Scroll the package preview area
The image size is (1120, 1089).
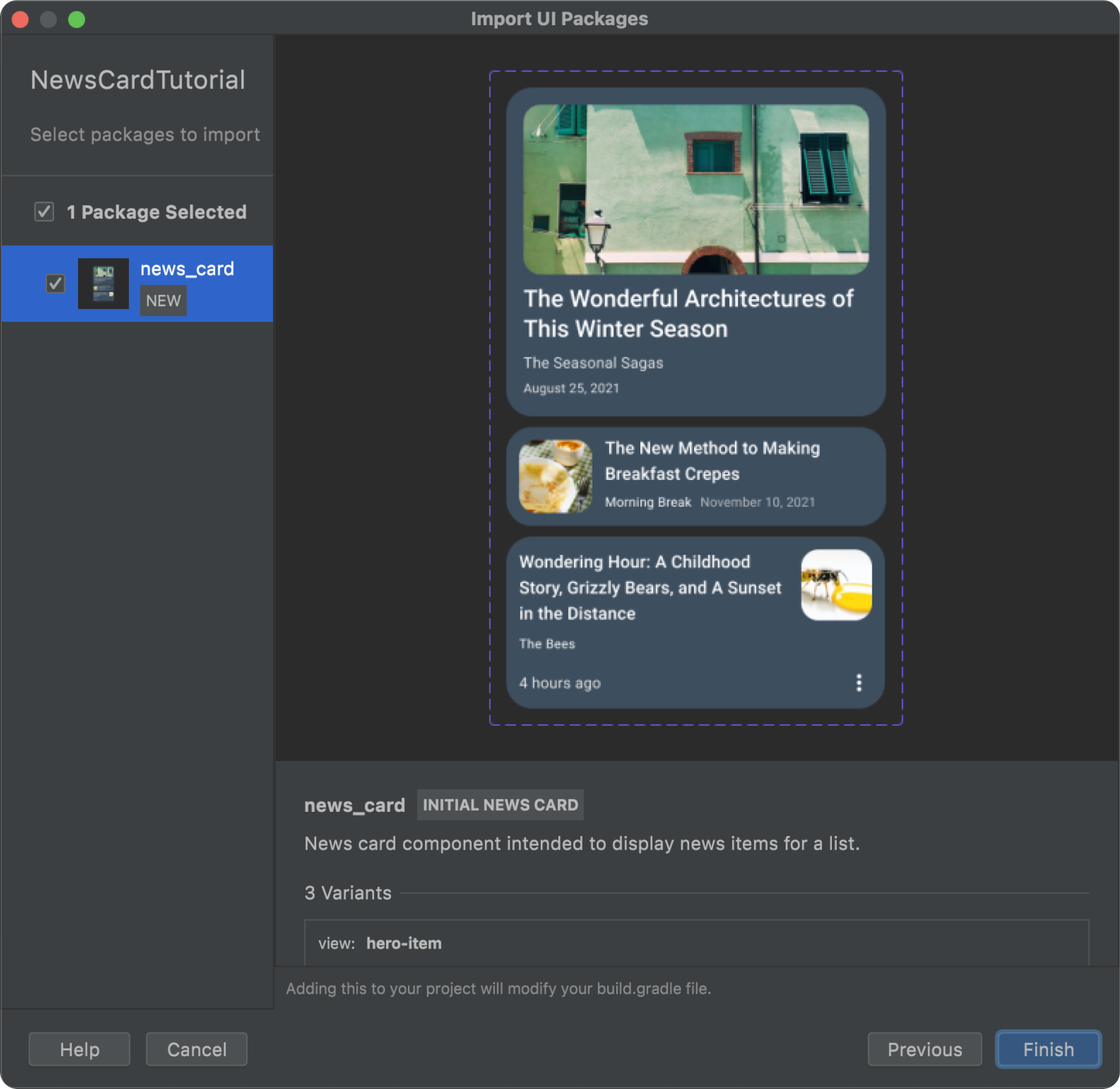[x=694, y=400]
